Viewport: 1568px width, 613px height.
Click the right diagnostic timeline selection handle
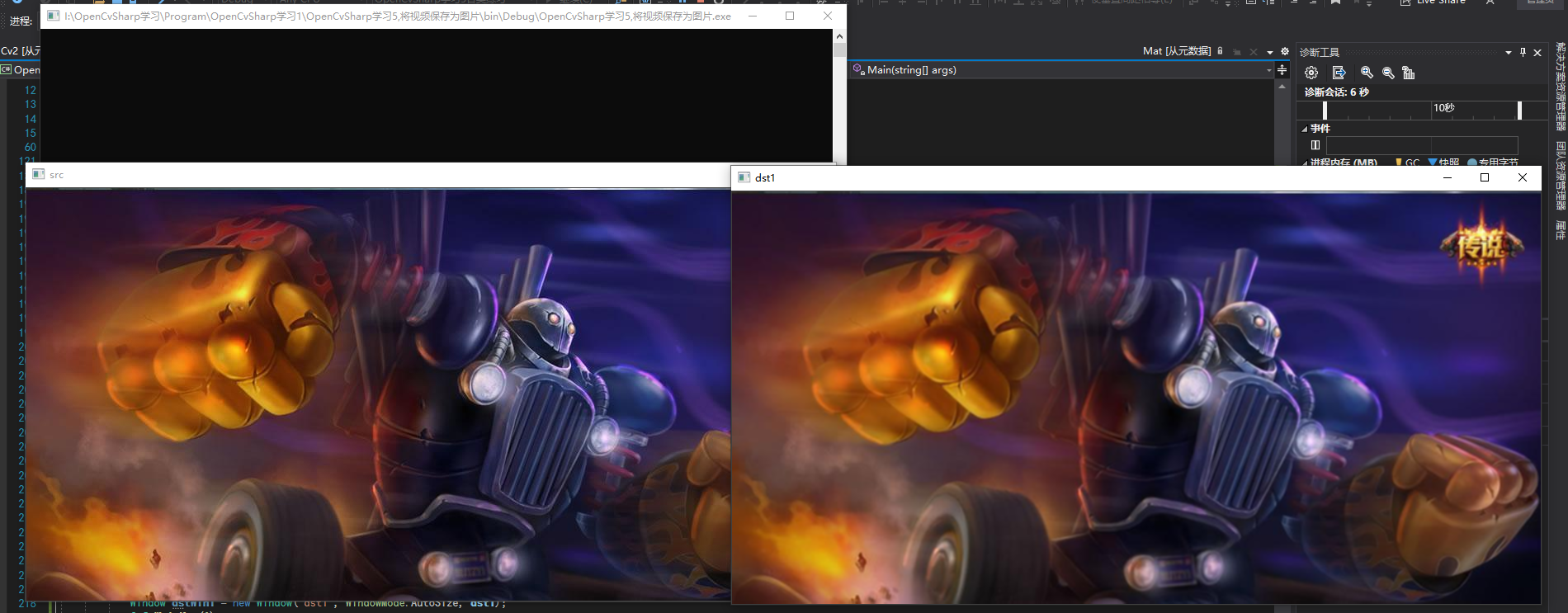pyautogui.click(x=1519, y=110)
